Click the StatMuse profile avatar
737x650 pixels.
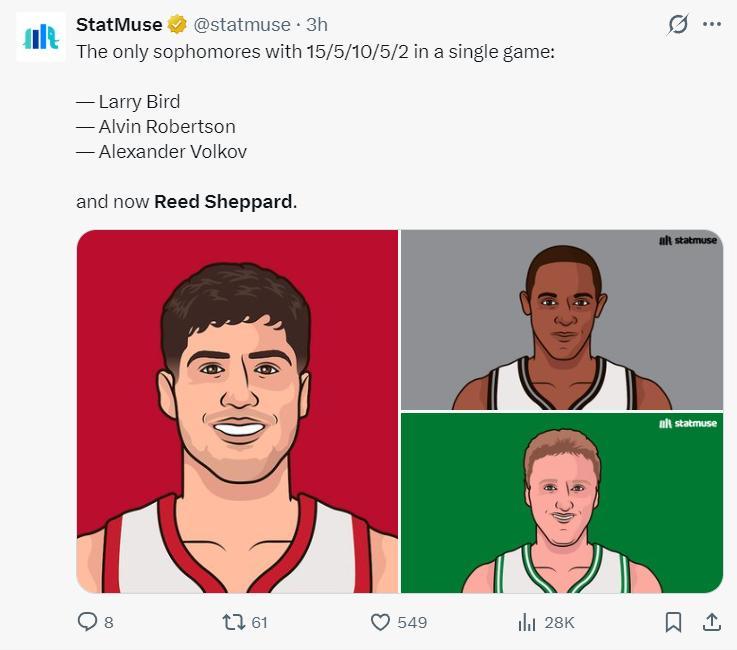41,37
